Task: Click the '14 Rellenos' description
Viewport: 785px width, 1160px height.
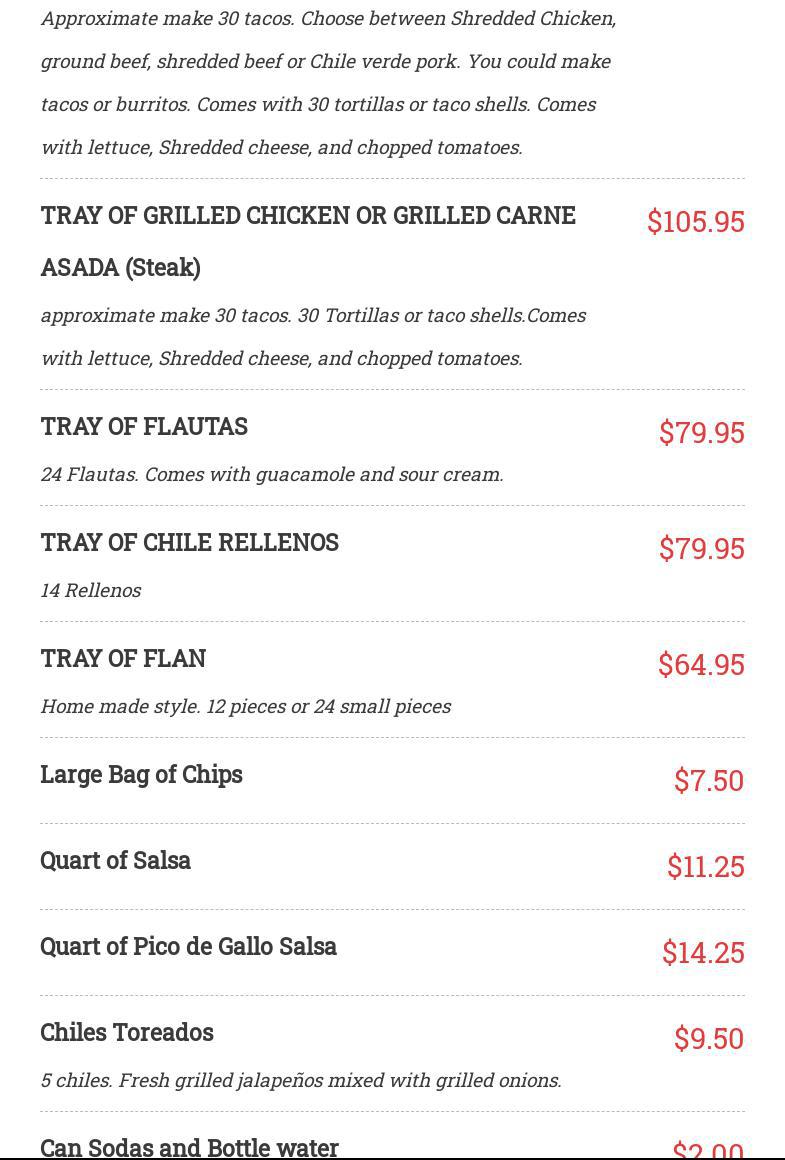Action: coord(91,590)
